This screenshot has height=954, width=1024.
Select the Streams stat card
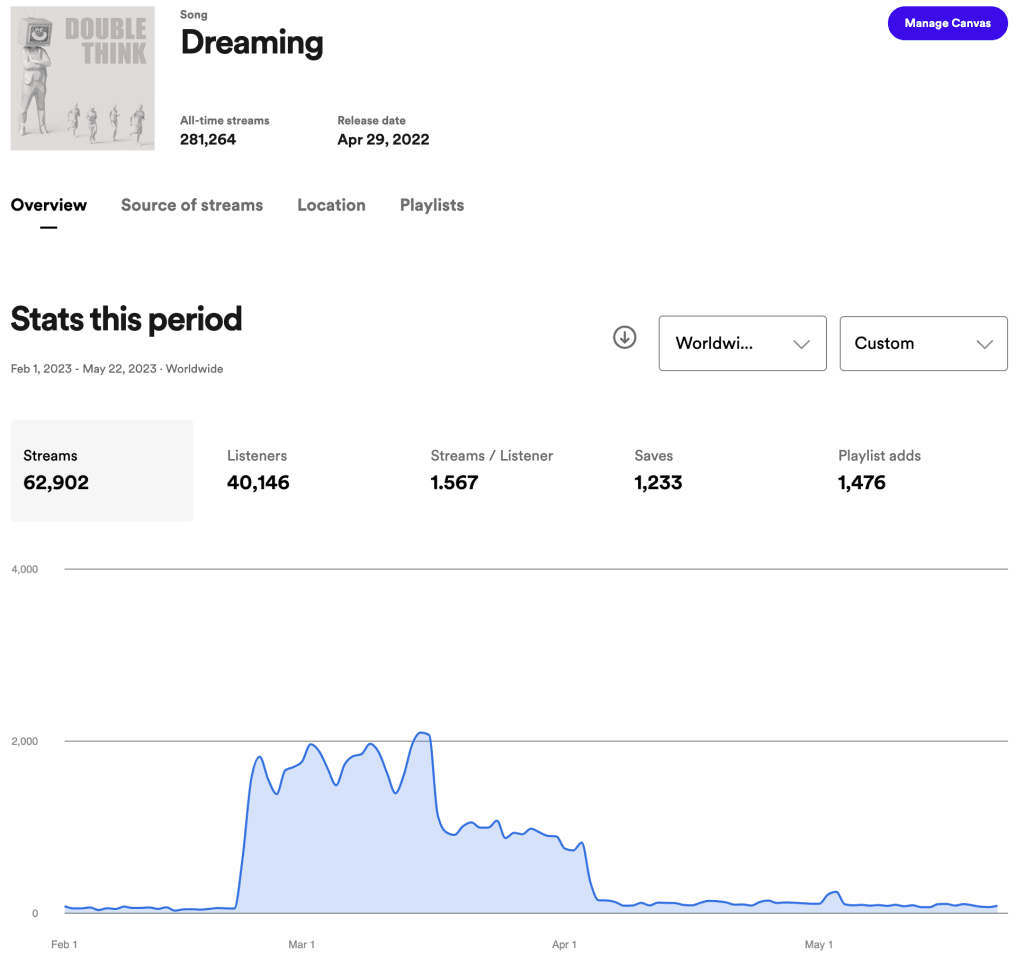coord(102,470)
